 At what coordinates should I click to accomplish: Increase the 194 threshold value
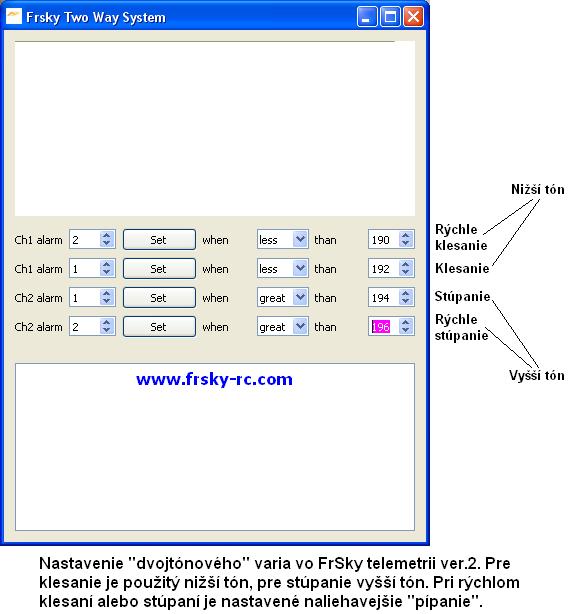[x=405, y=293]
